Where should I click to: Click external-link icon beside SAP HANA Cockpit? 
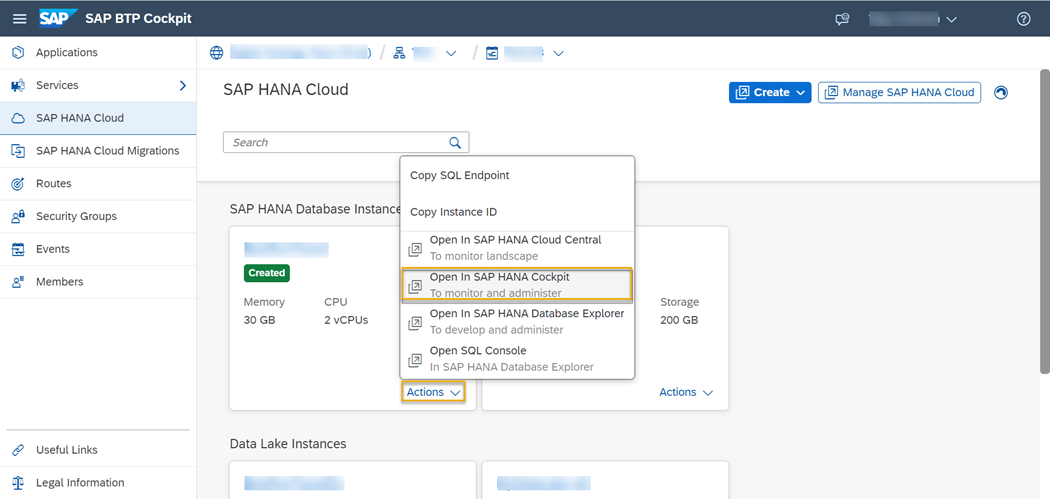pyautogui.click(x=415, y=286)
